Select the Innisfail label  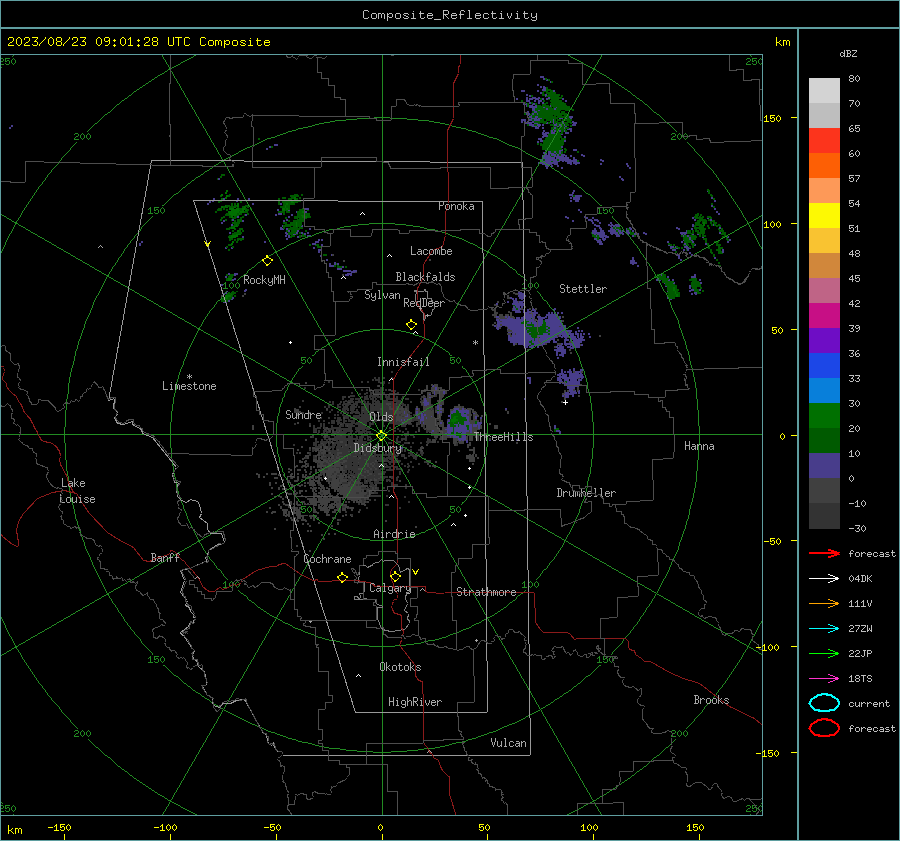[403, 362]
